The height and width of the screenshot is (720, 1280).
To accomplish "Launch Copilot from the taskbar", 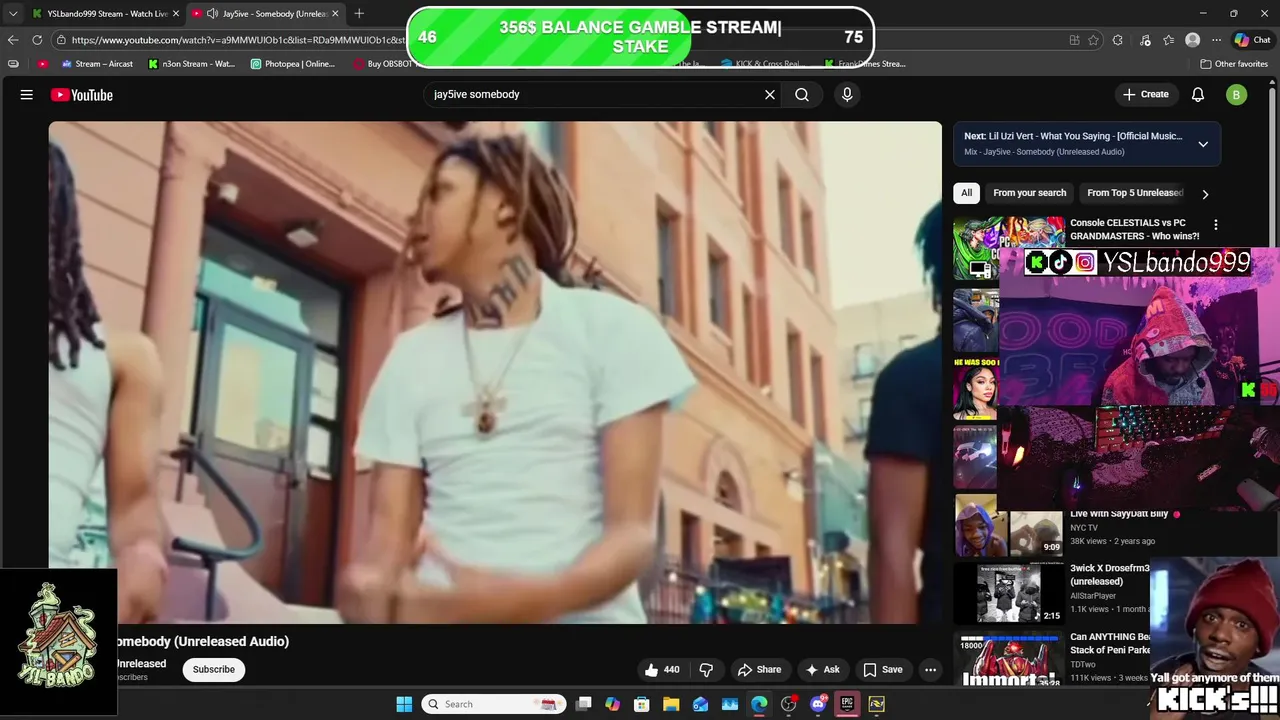I will [x=613, y=704].
